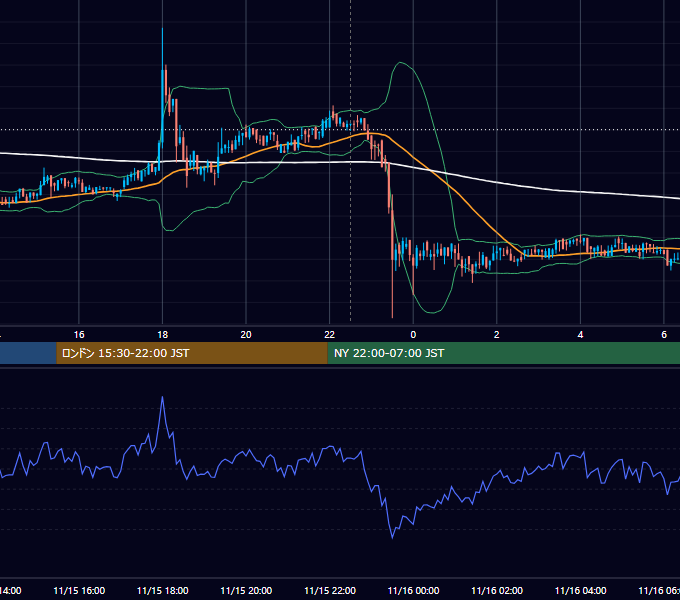
Task: Click the hour 4 axis label
Action: (x=580, y=334)
